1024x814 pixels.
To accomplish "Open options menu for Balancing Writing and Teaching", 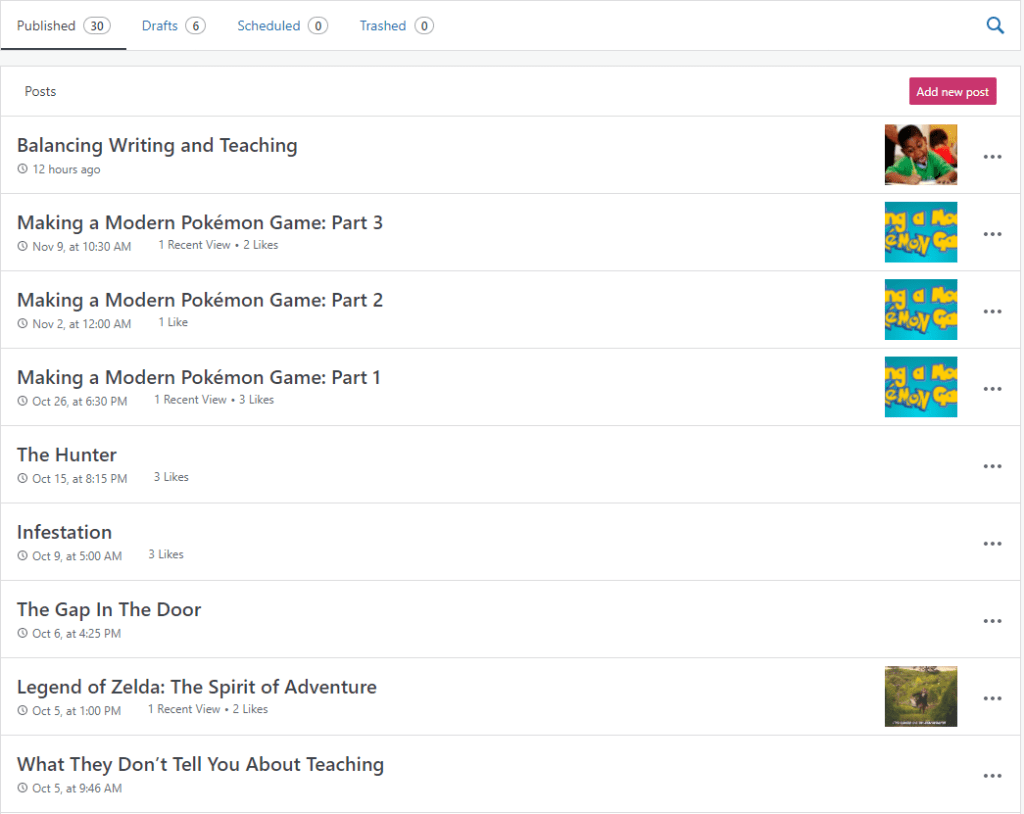I will coord(992,157).
